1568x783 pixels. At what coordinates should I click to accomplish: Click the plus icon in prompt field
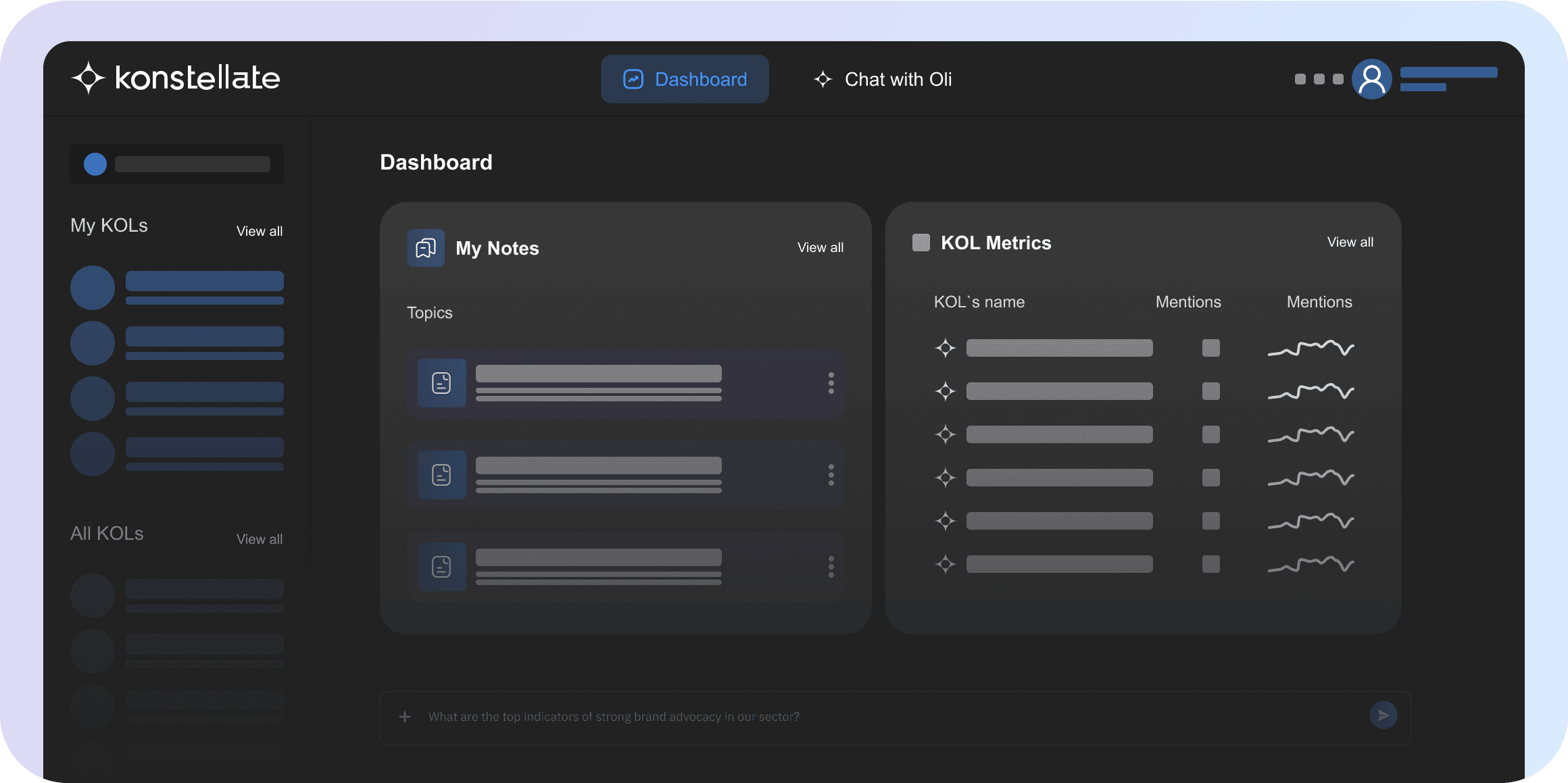pos(405,717)
